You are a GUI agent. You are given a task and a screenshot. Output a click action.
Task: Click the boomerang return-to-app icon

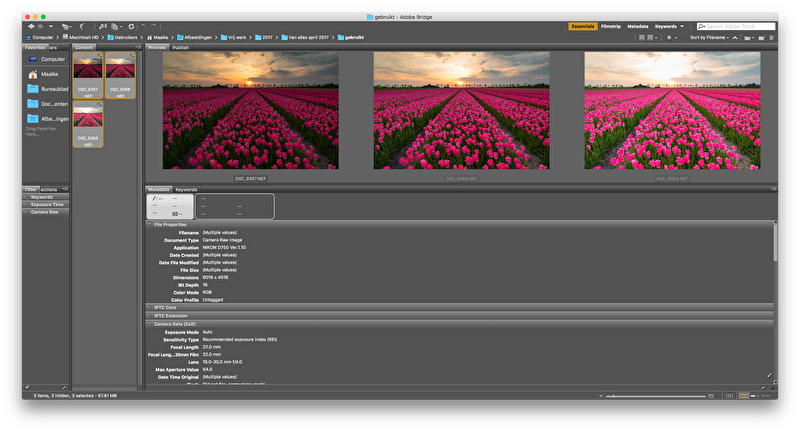coord(82,26)
